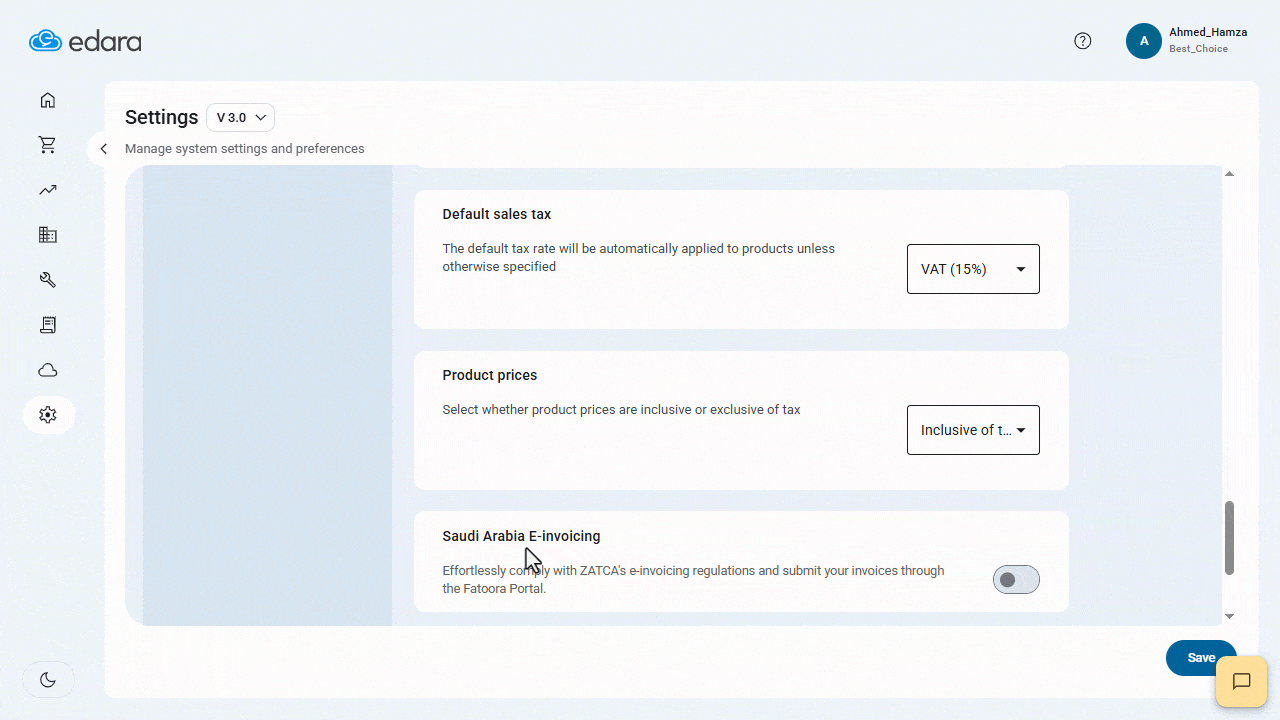Open the Inclusive of tax prices dropdown
This screenshot has width=1280, height=720.
(973, 430)
